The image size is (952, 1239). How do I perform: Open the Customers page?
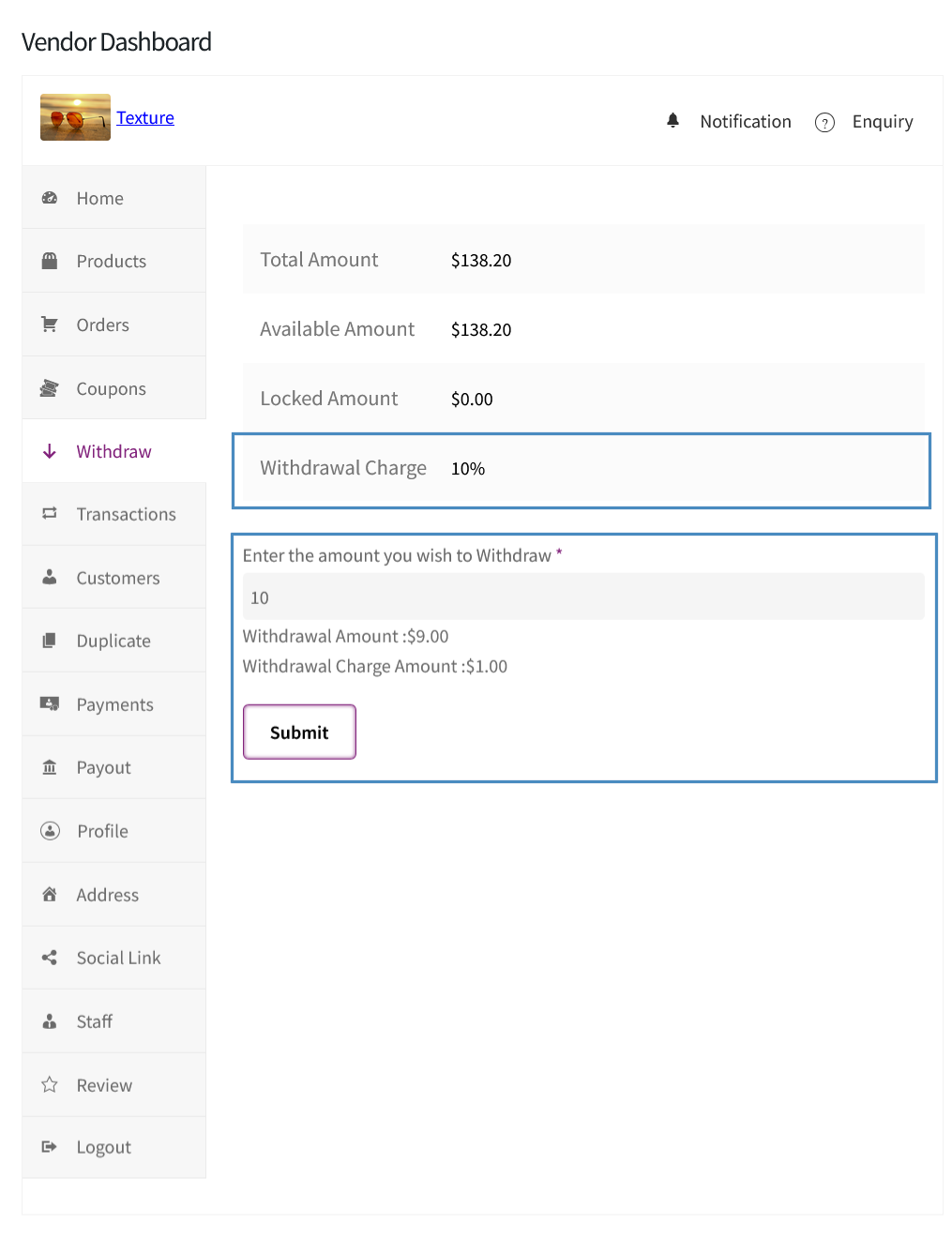[117, 577]
